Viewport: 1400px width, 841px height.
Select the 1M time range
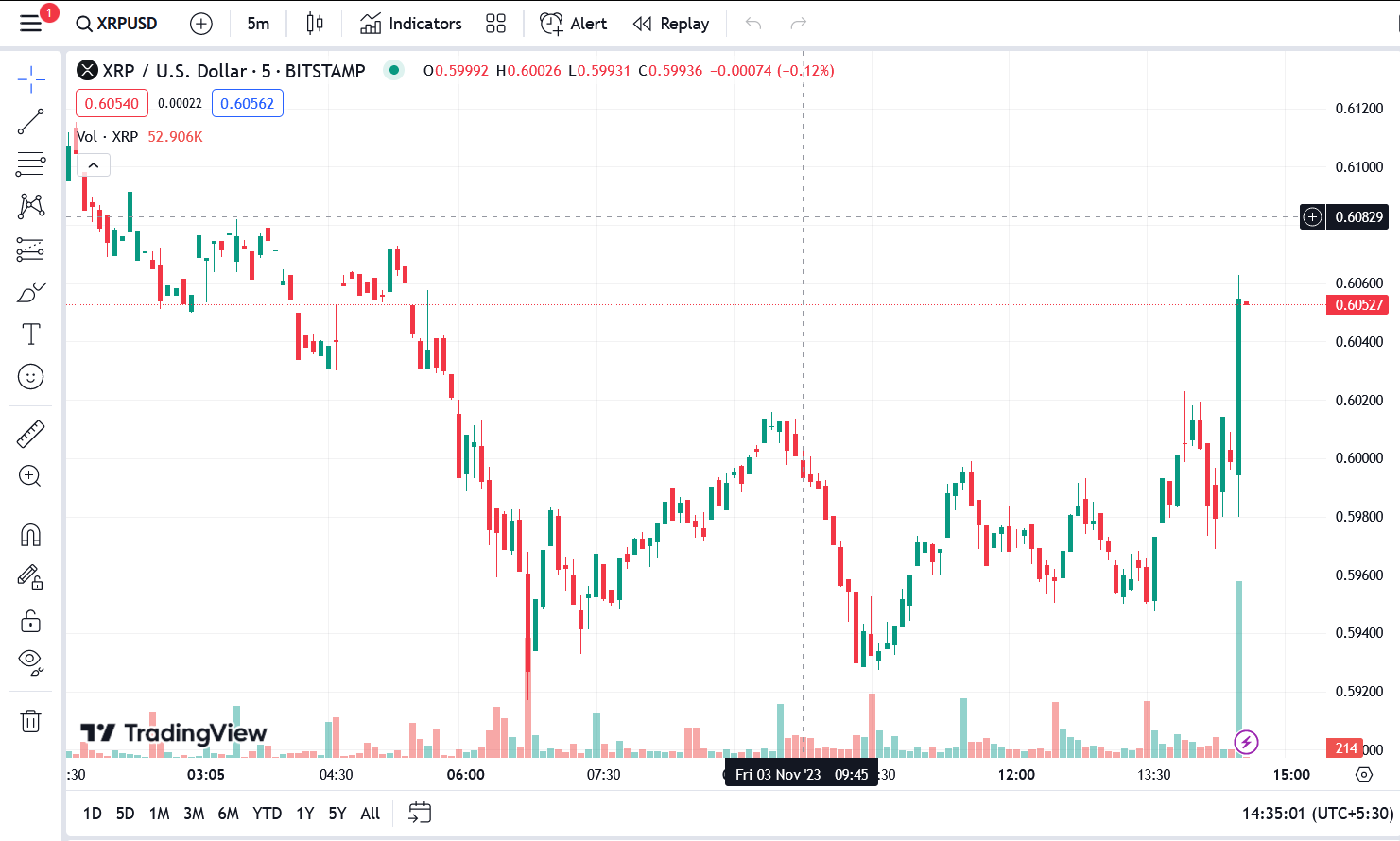(x=159, y=813)
